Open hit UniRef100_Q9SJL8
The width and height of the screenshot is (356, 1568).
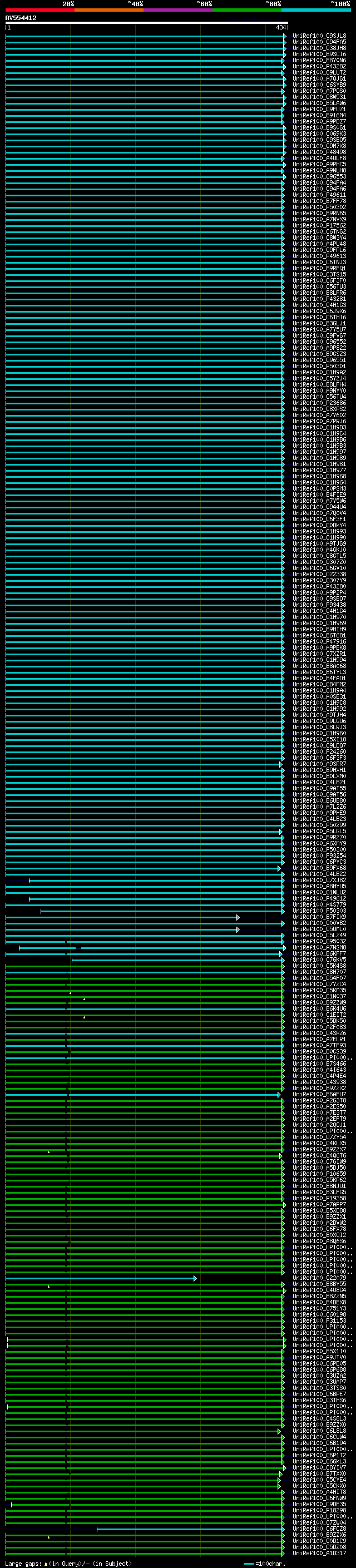pyautogui.click(x=319, y=36)
